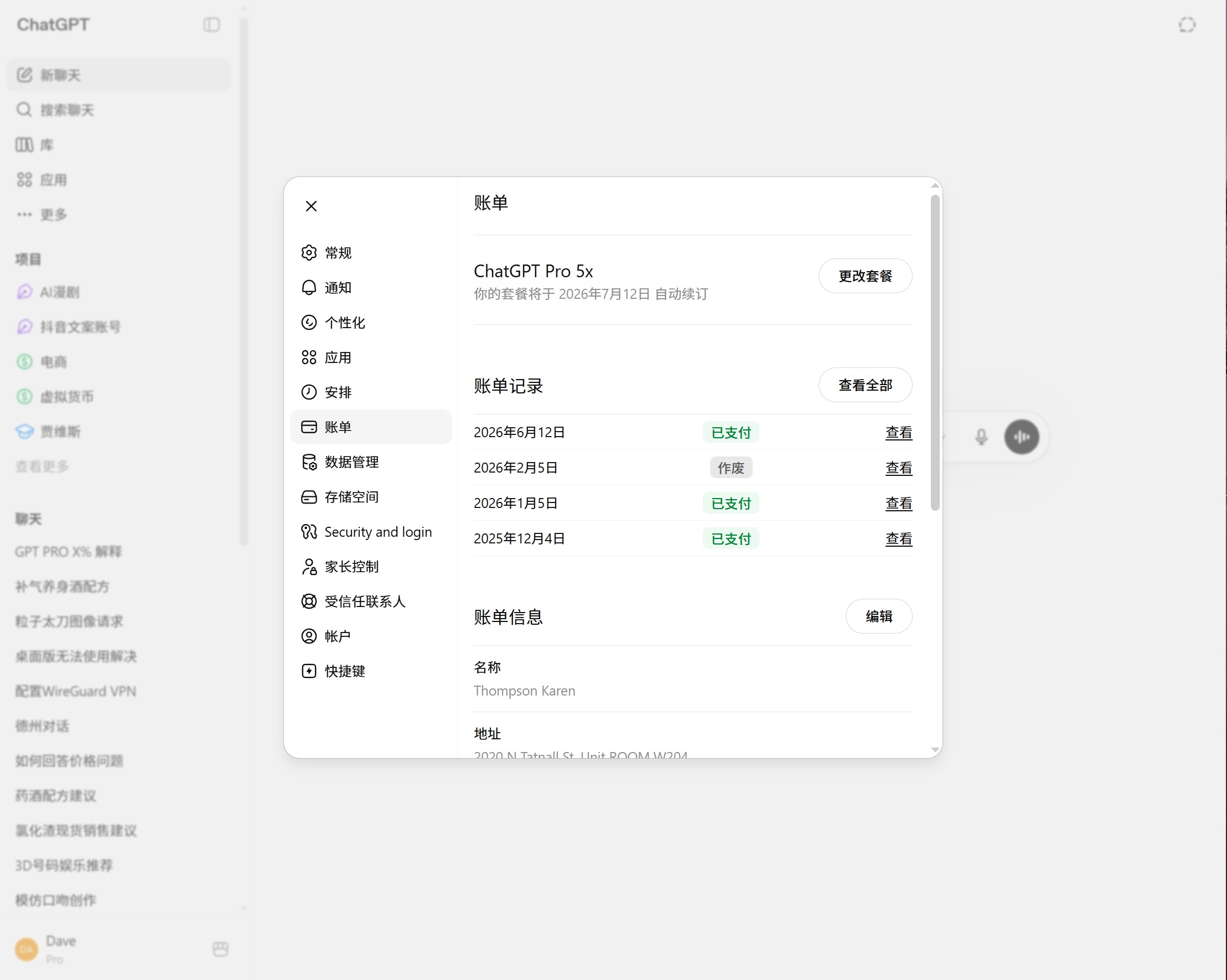Open the AI漫剧 project
The width and height of the screenshot is (1227, 980).
118,292
